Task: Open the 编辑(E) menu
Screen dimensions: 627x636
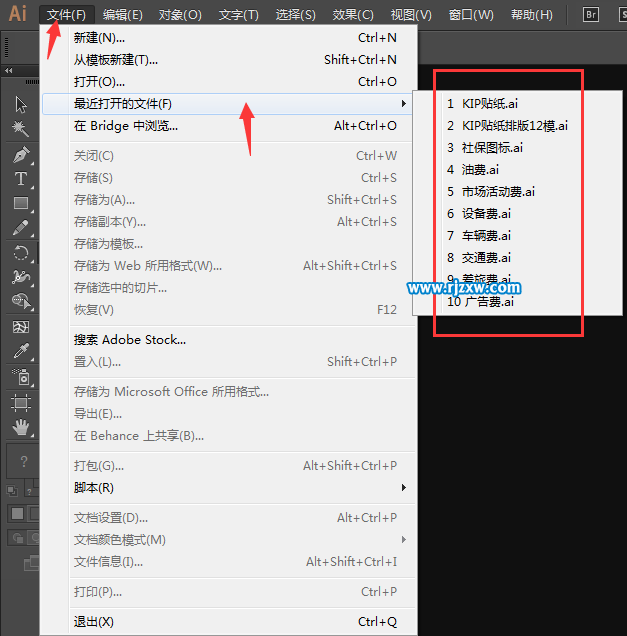Action: click(x=122, y=15)
